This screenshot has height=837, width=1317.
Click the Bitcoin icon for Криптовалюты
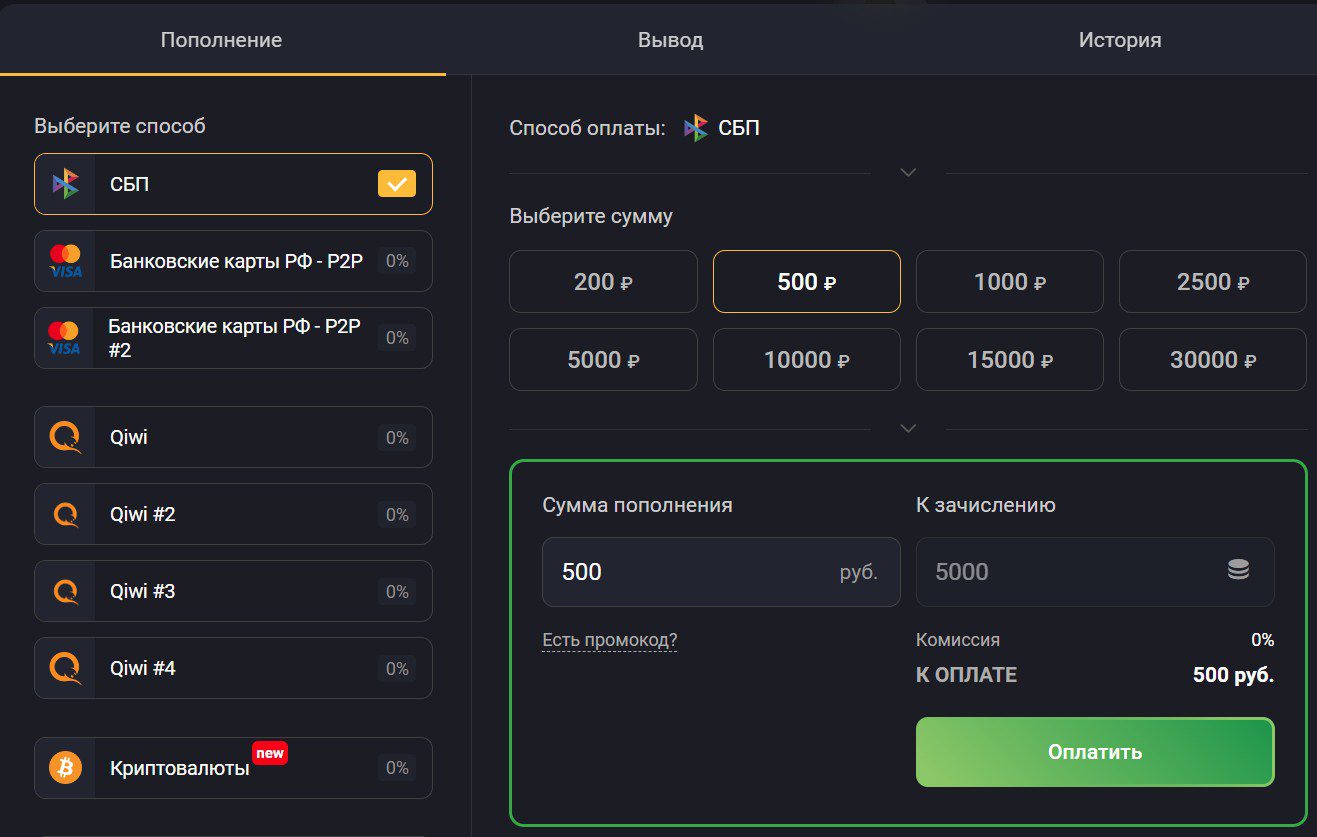point(65,768)
